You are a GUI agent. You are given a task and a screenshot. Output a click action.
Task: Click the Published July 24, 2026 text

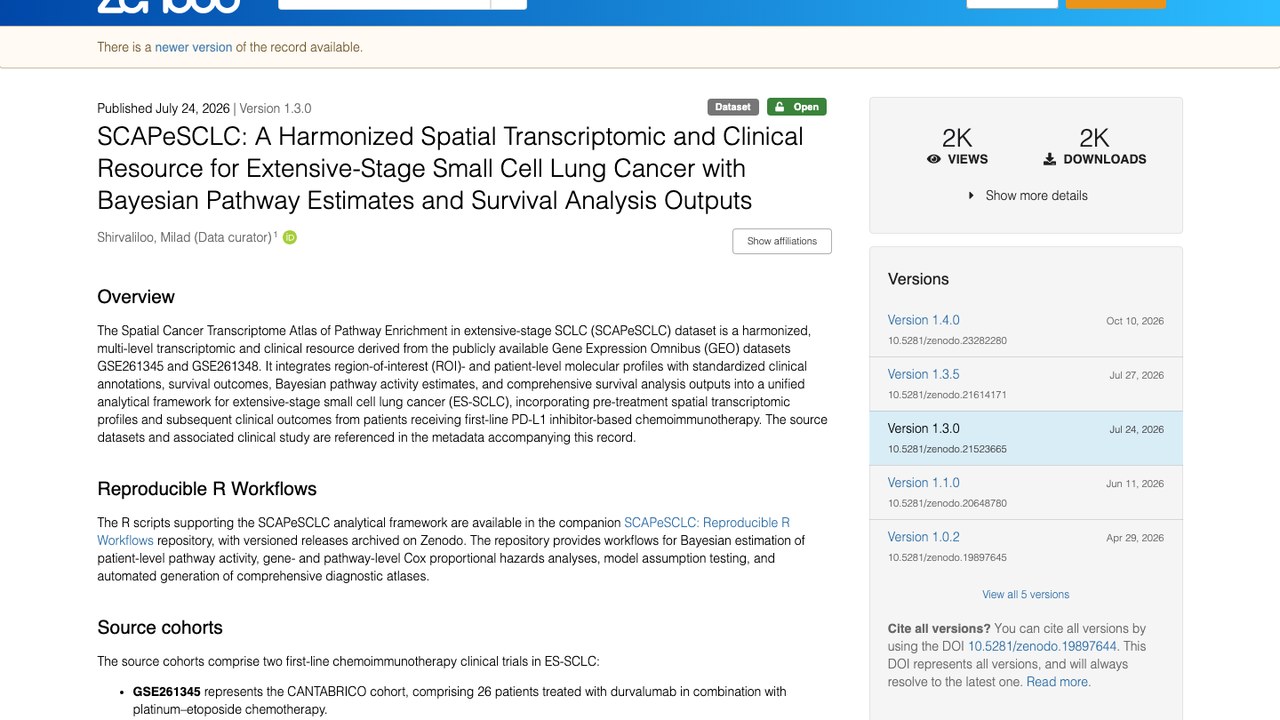(x=163, y=108)
